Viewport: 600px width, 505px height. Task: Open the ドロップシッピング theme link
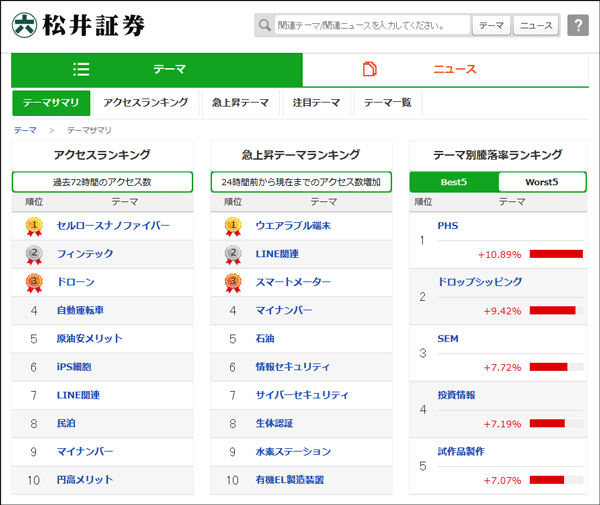click(480, 282)
